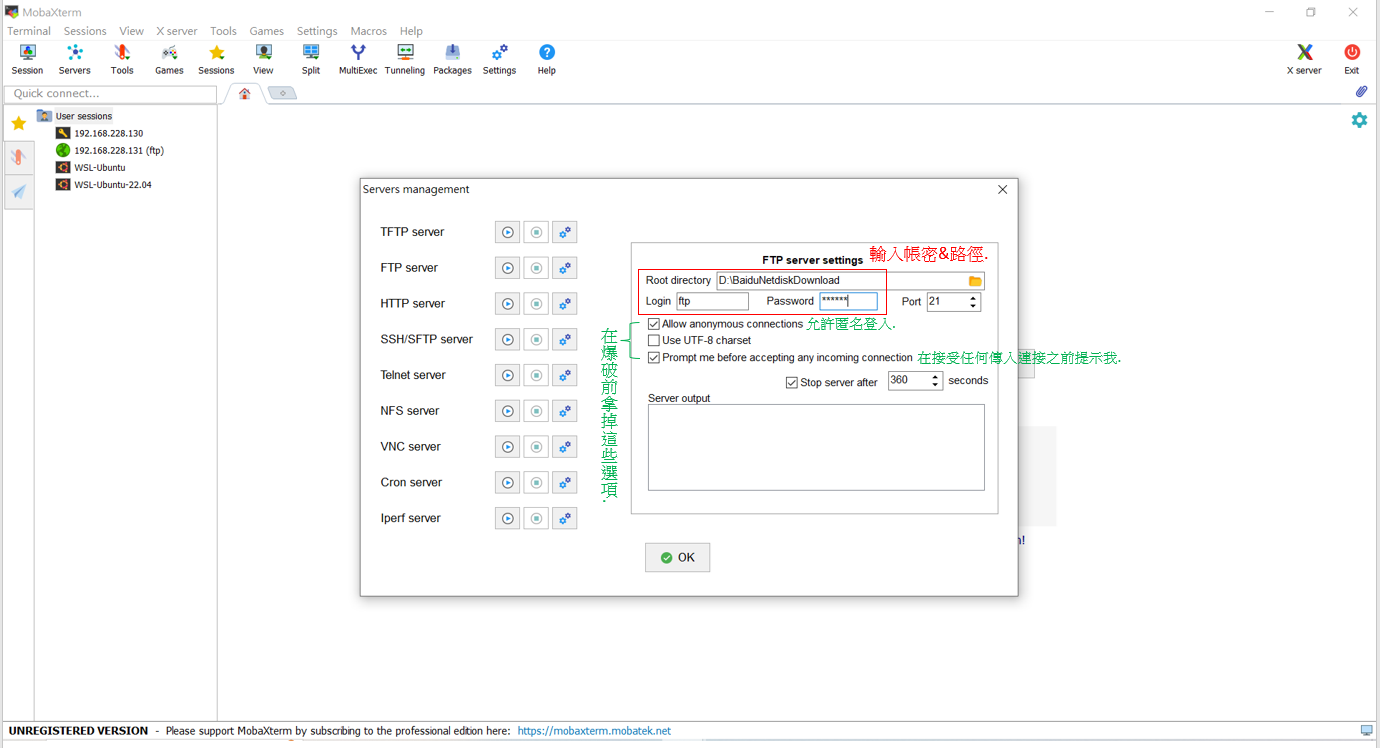1380x748 pixels.
Task: Browse for root directory folder icon
Action: pyautogui.click(x=975, y=281)
